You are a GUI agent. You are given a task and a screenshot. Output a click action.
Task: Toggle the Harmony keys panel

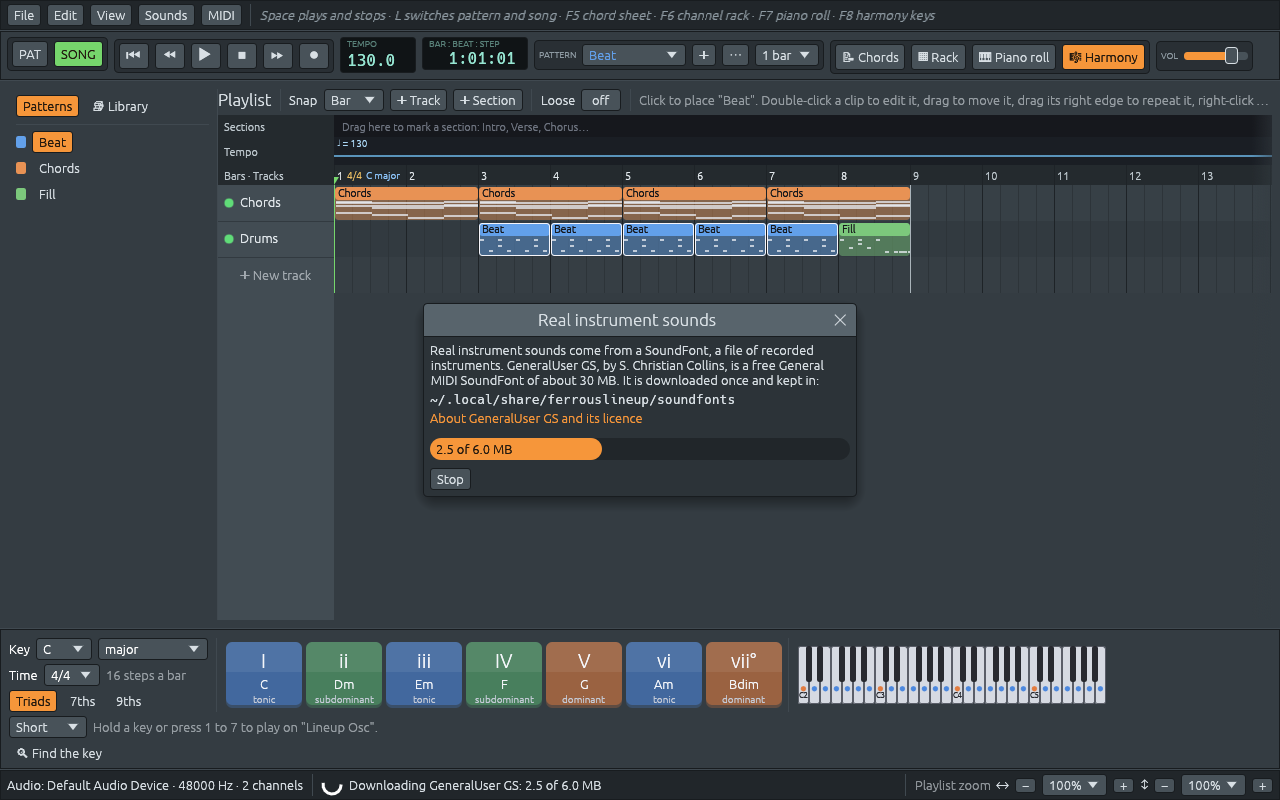(1104, 57)
